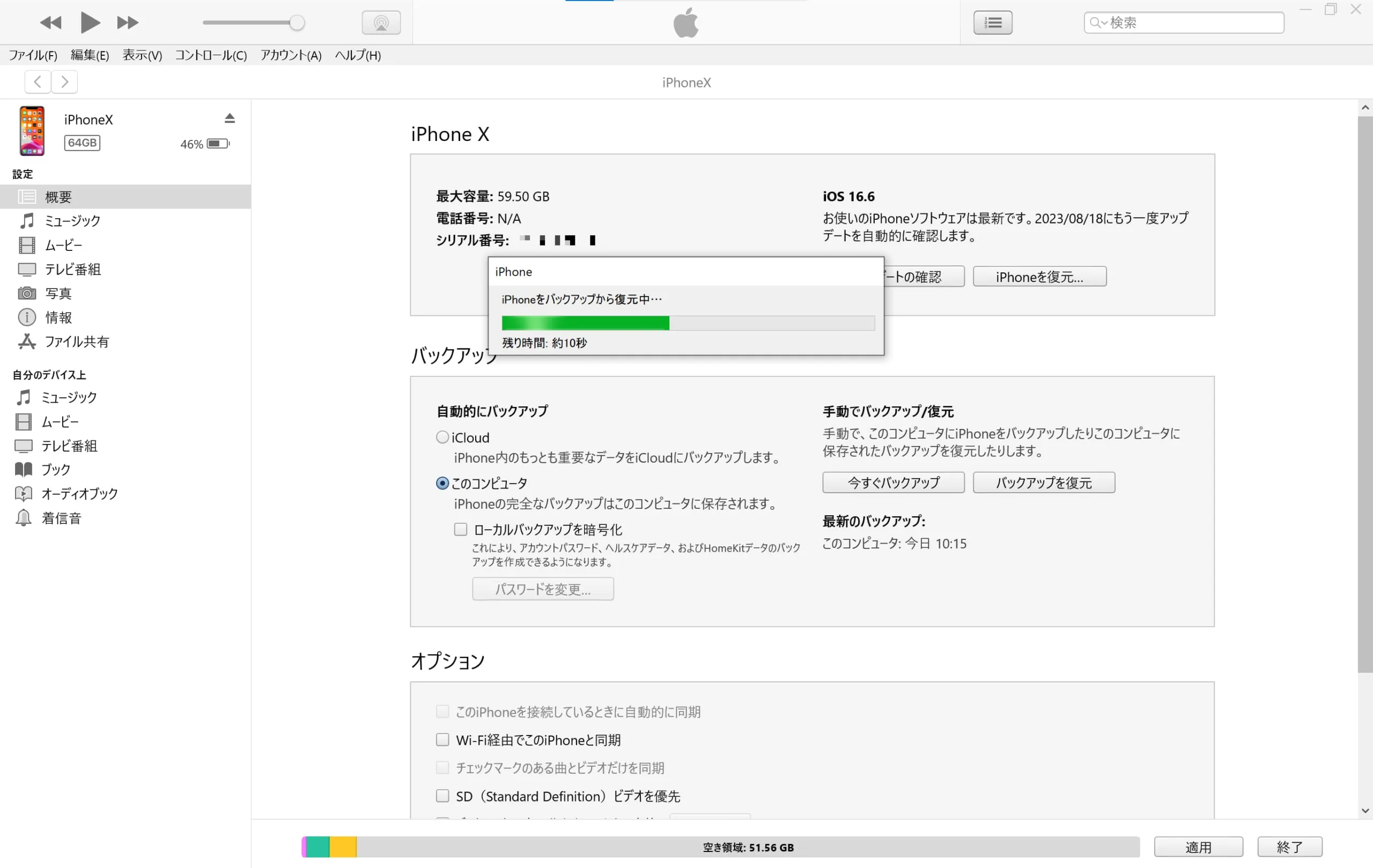This screenshot has width=1373, height=868.
Task: Click 今すぐバックアップ button
Action: 894,483
